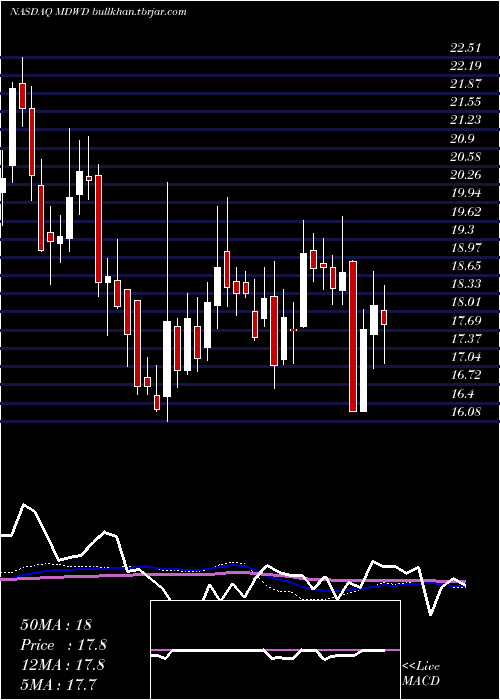Click the 19.62 price axis label
This screenshot has height=700, width=500.
[466, 212]
